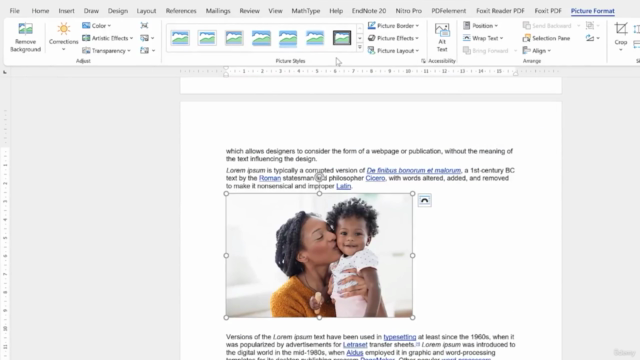The width and height of the screenshot is (640, 360).
Task: Click the top-left resize handle of picture
Action: pyautogui.click(x=227, y=194)
